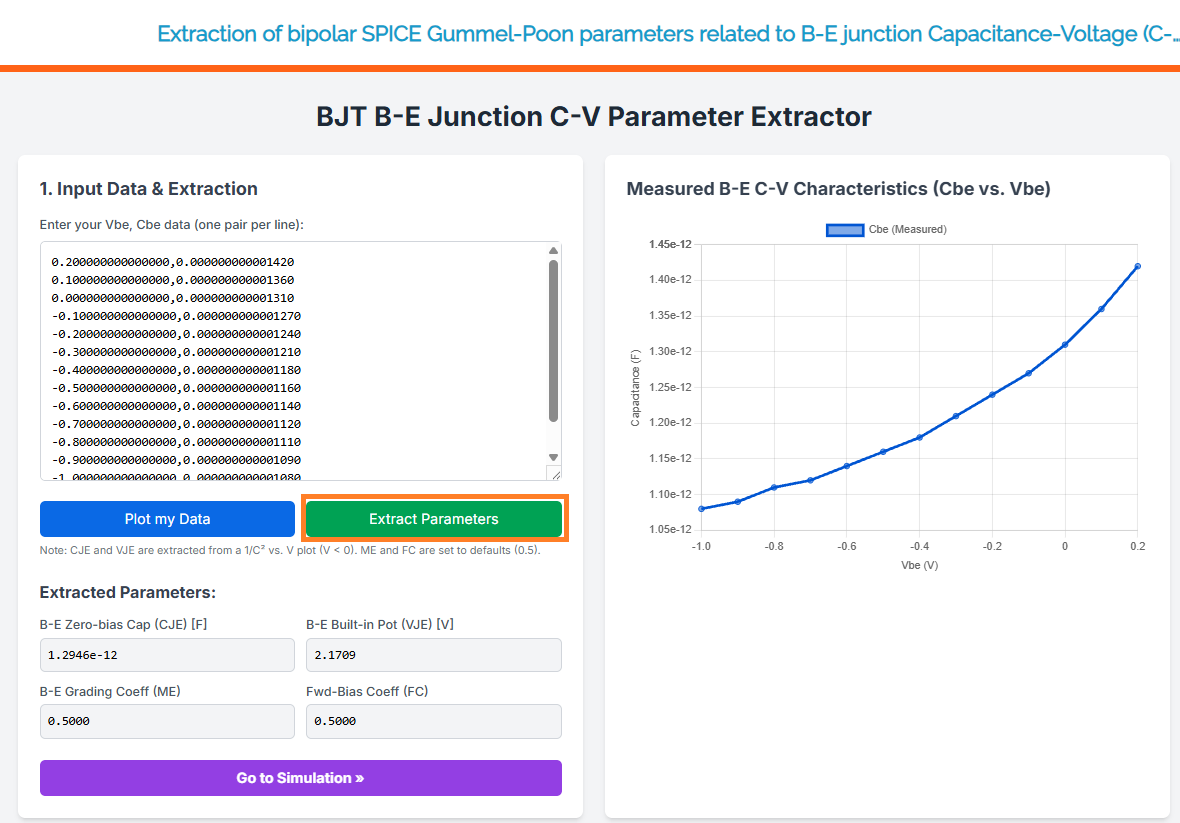
Task: Click the chart data point at Vbe -0.8
Action: (x=774, y=487)
